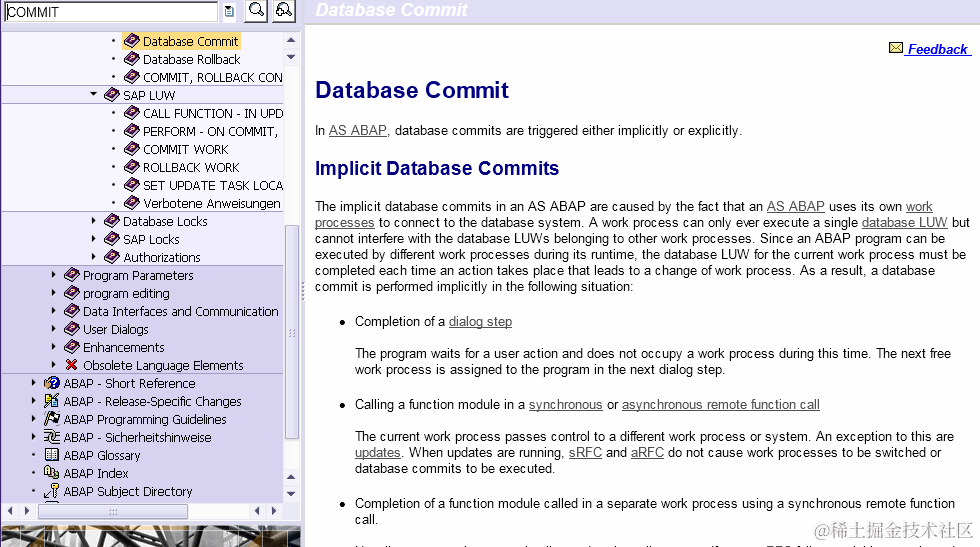This screenshot has width=980, height=547.
Task: Expand the Authorizations node
Action: 93,256
